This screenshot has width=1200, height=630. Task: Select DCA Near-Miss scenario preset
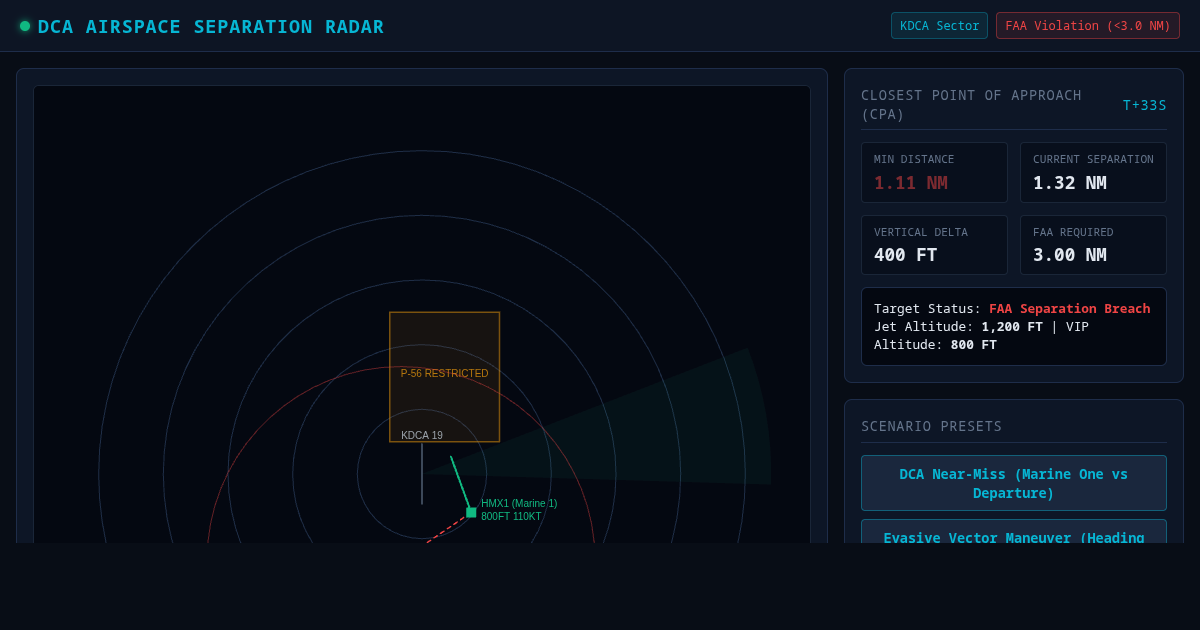coord(1014,483)
